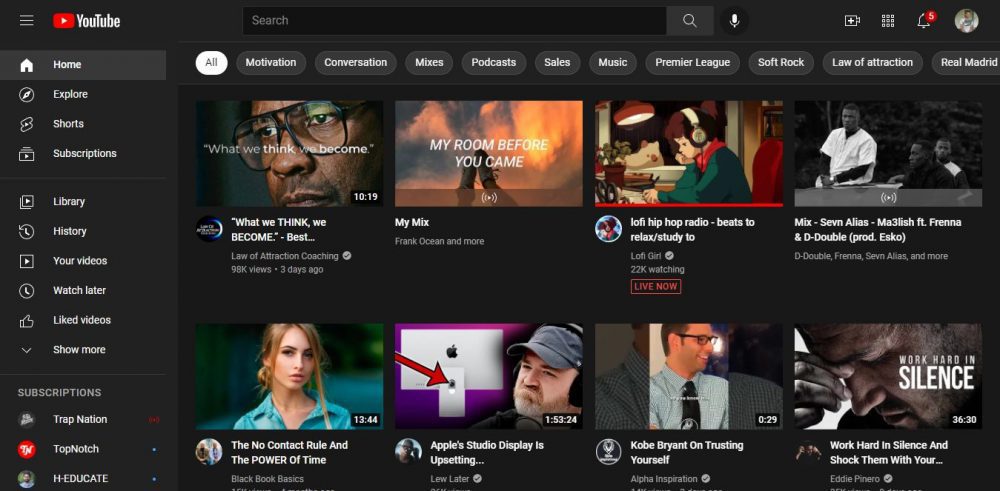Open notifications bell icon
Screen dimensions: 1000x491
pos(923,20)
